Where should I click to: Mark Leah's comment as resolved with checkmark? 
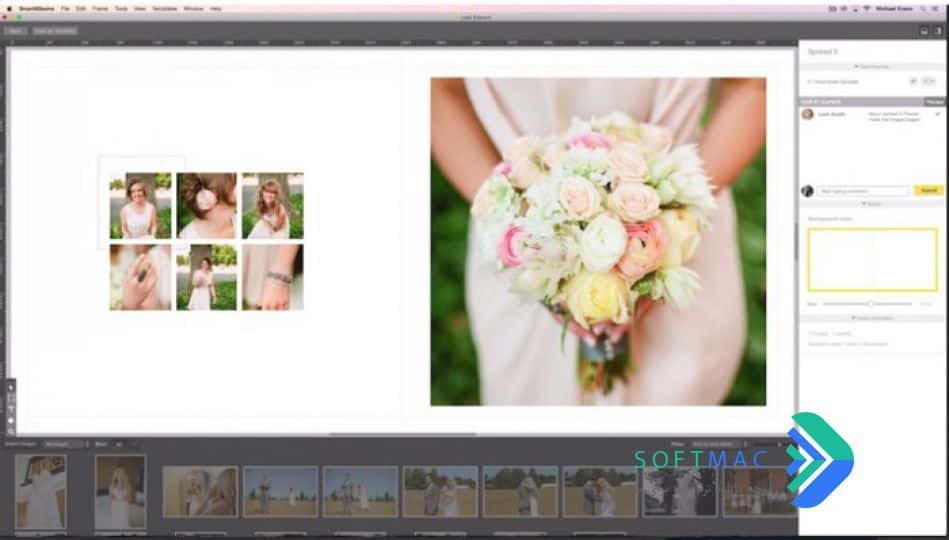coord(938,114)
